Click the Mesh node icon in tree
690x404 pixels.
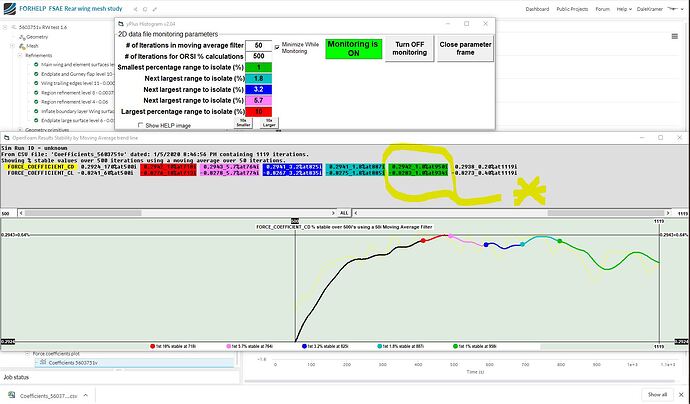coord(22,46)
